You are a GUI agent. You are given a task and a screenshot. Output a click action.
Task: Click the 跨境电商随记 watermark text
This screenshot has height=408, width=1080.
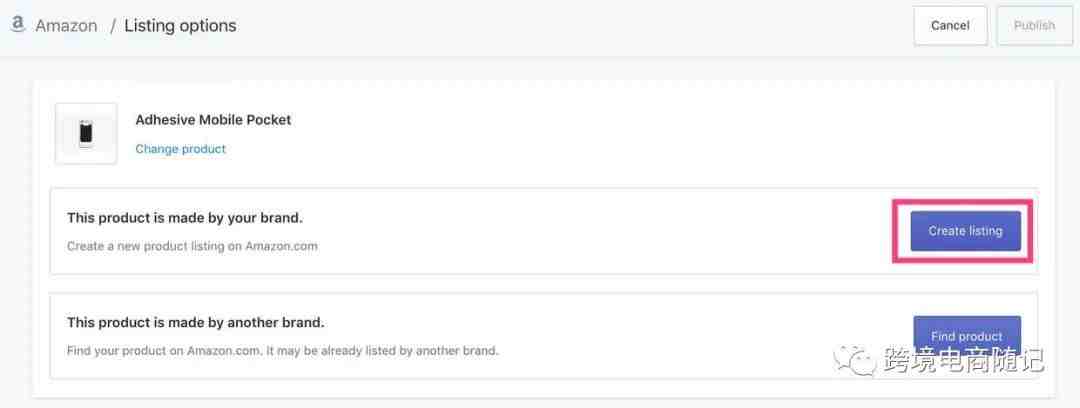(964, 360)
